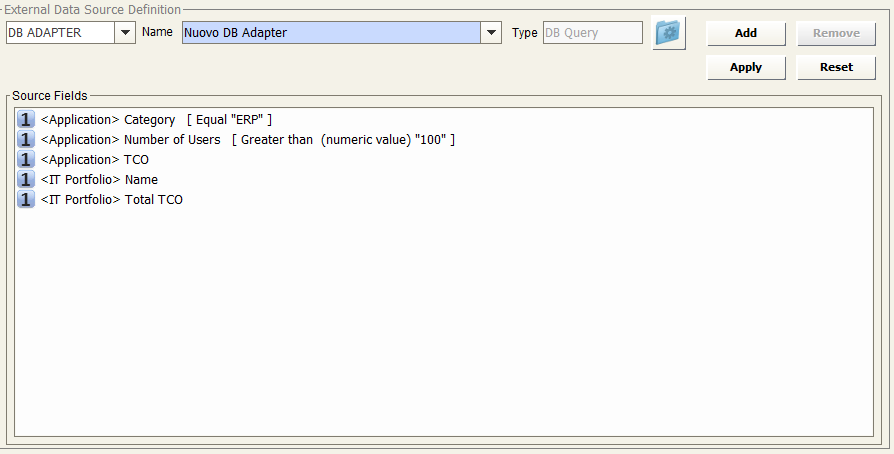The image size is (894, 454).
Task: Click the numeric icon beside Number of Users
Action: tap(26, 140)
